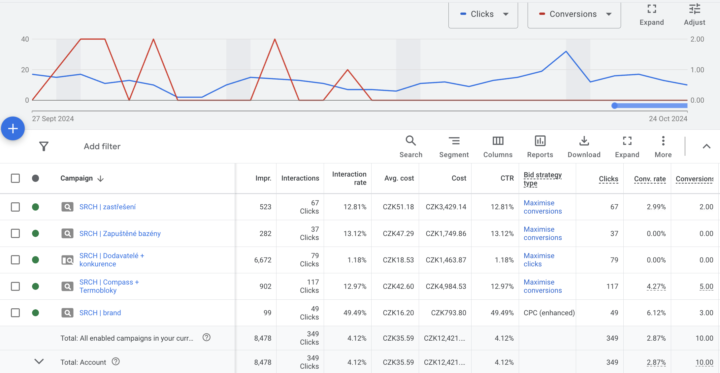The width and height of the screenshot is (720, 373).
Task: Click the Download icon
Action: coord(584,141)
